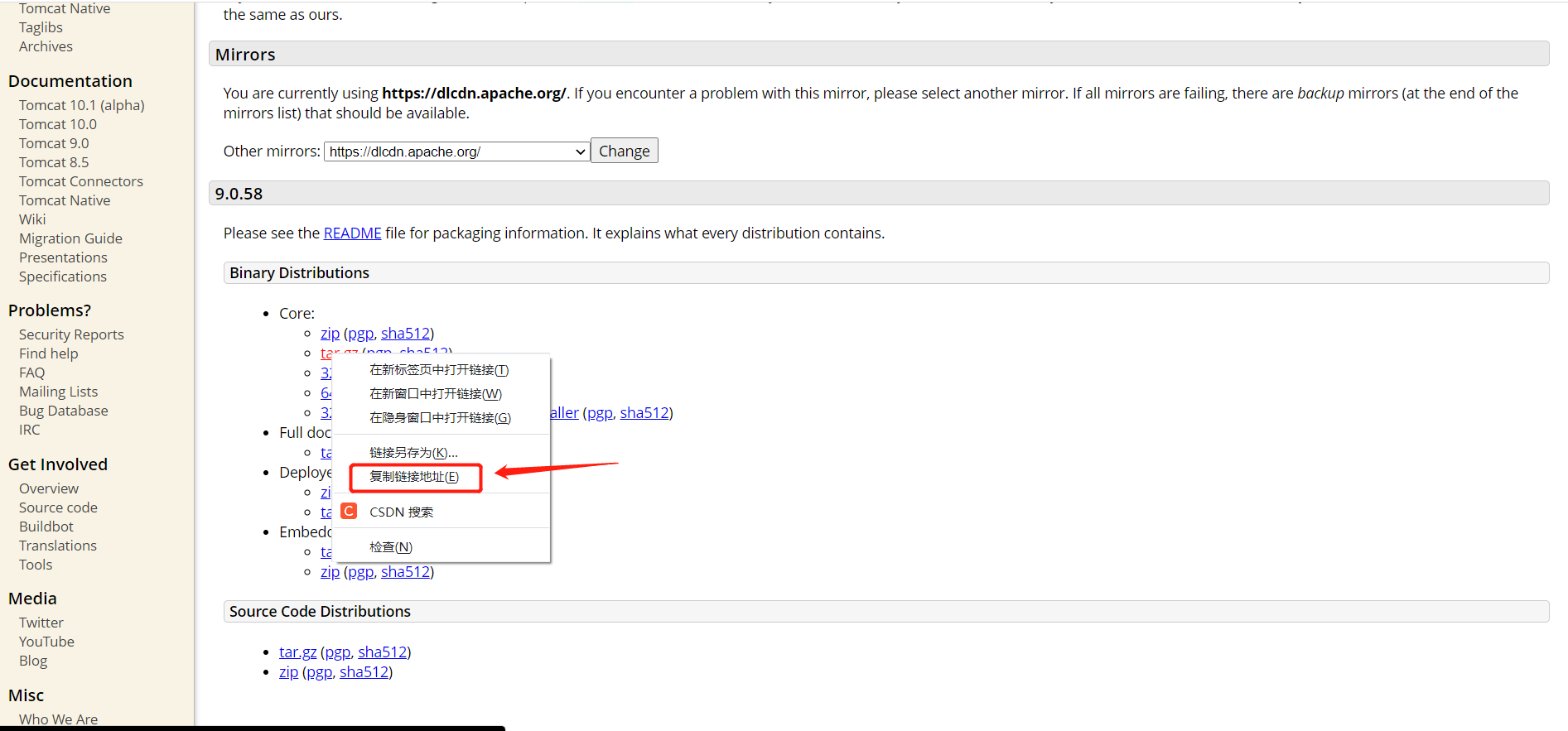Open the Overview link under Get Involved
Screen dimensions: 1568x731
point(49,488)
